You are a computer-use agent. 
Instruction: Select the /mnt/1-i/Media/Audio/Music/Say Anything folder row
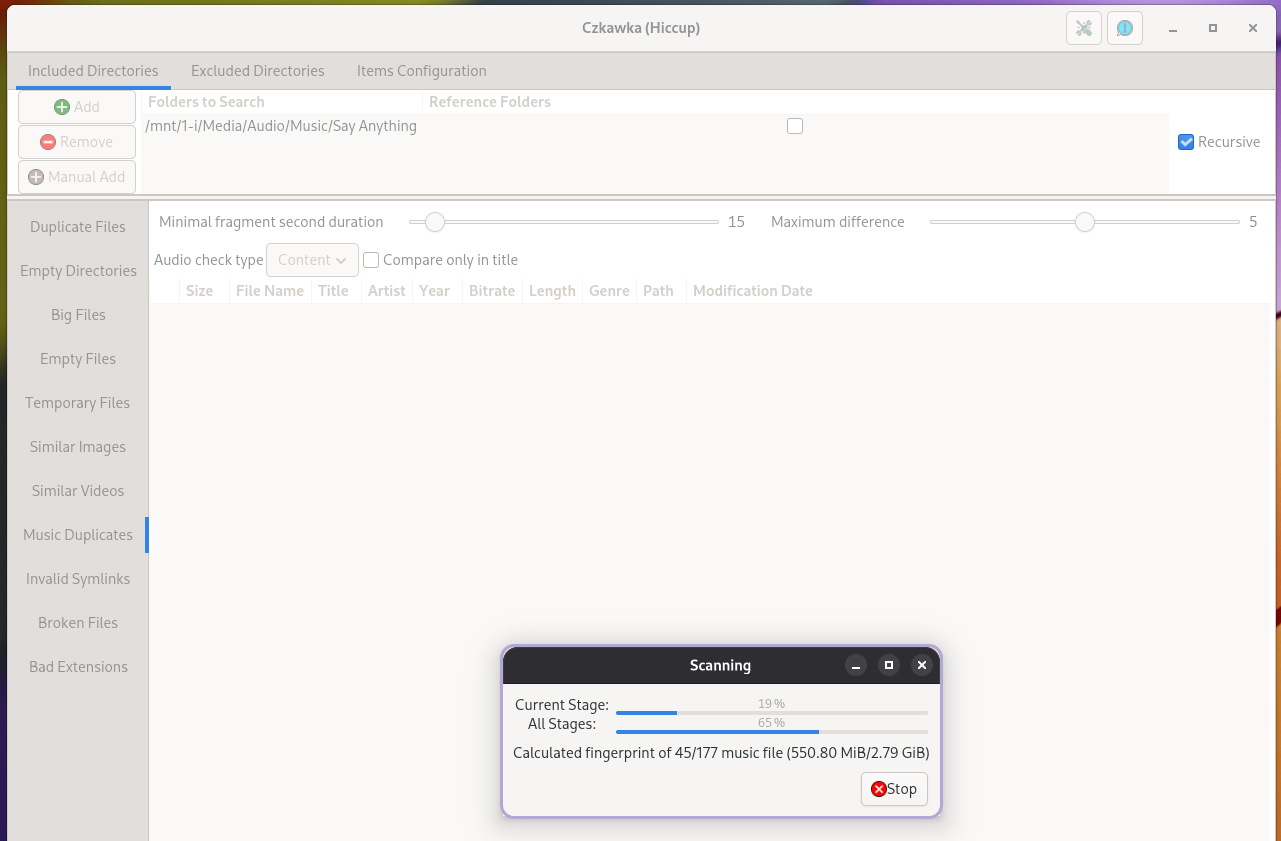655,126
